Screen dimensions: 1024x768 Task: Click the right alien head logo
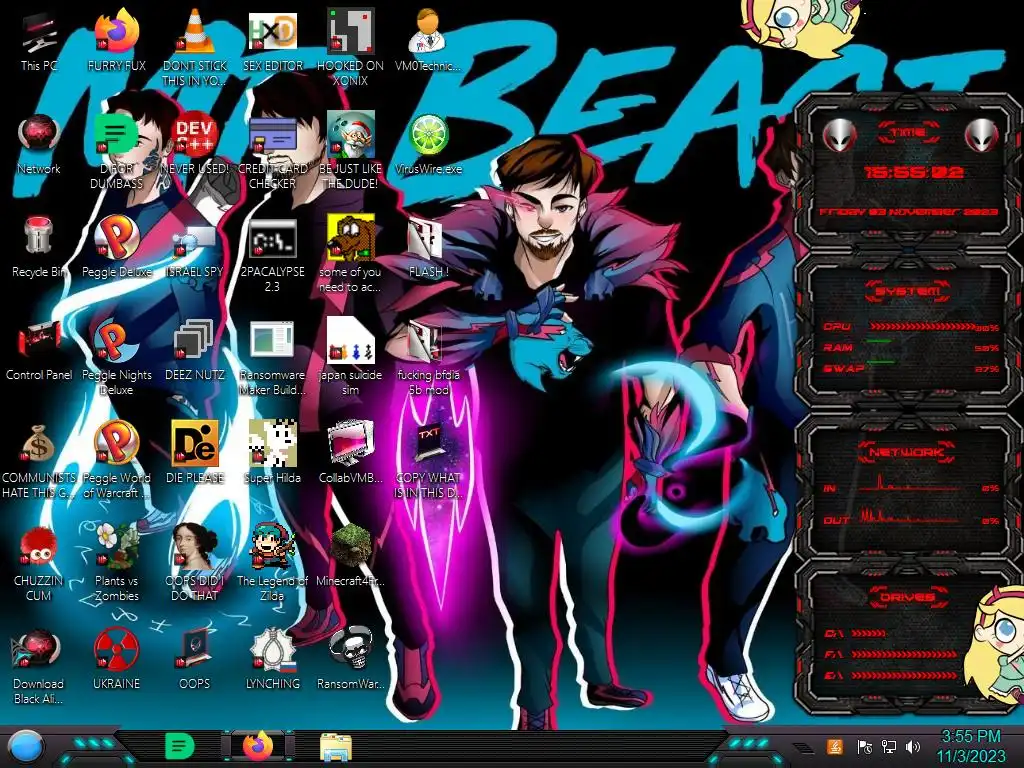(982, 135)
